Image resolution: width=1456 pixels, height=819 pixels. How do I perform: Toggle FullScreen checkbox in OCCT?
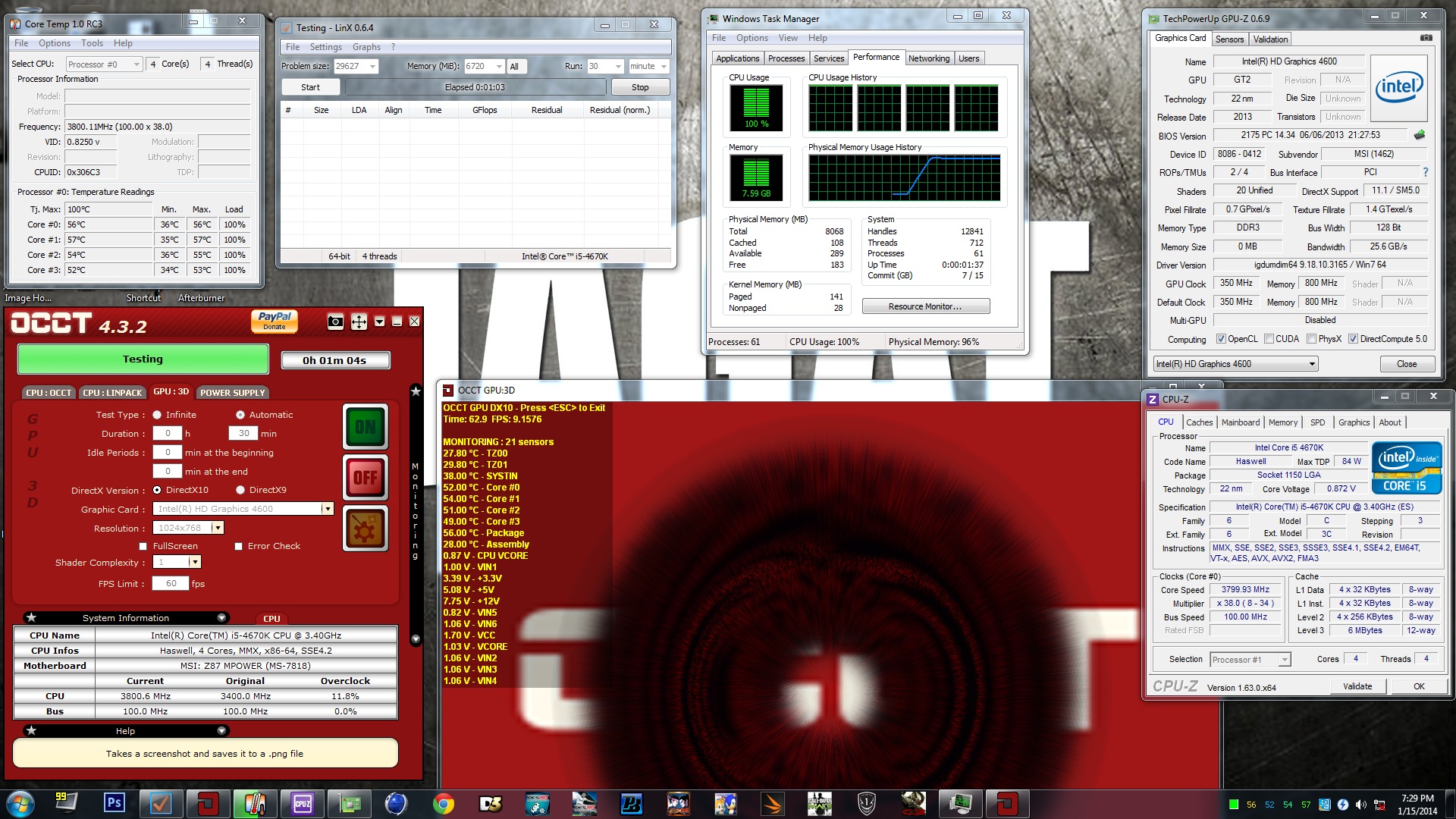(143, 546)
